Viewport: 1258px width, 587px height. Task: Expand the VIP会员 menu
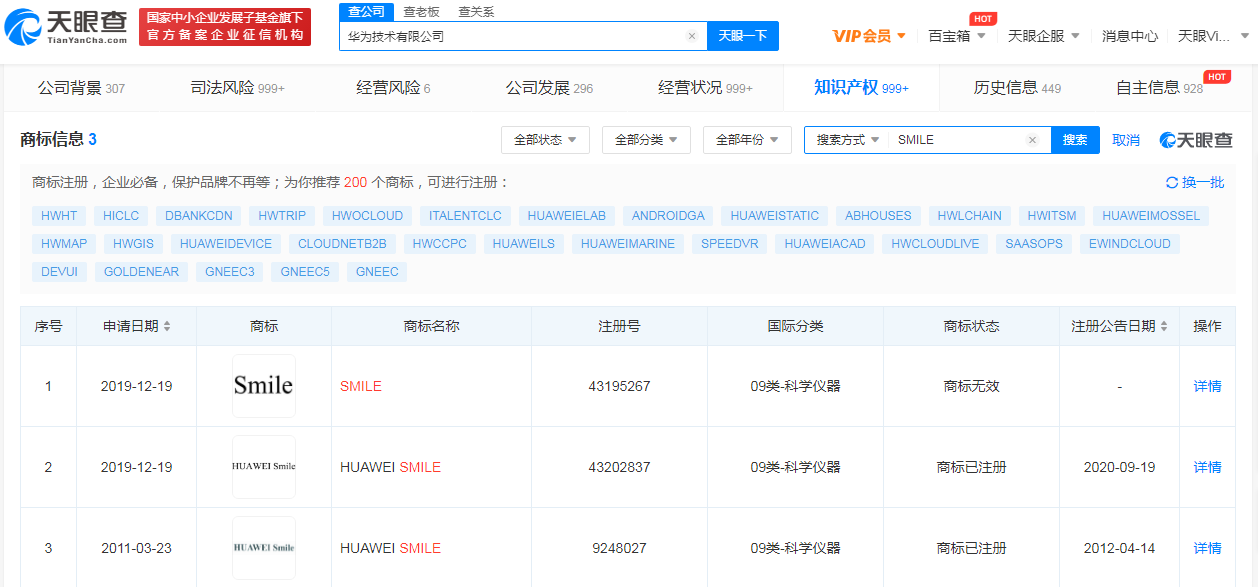[x=869, y=36]
